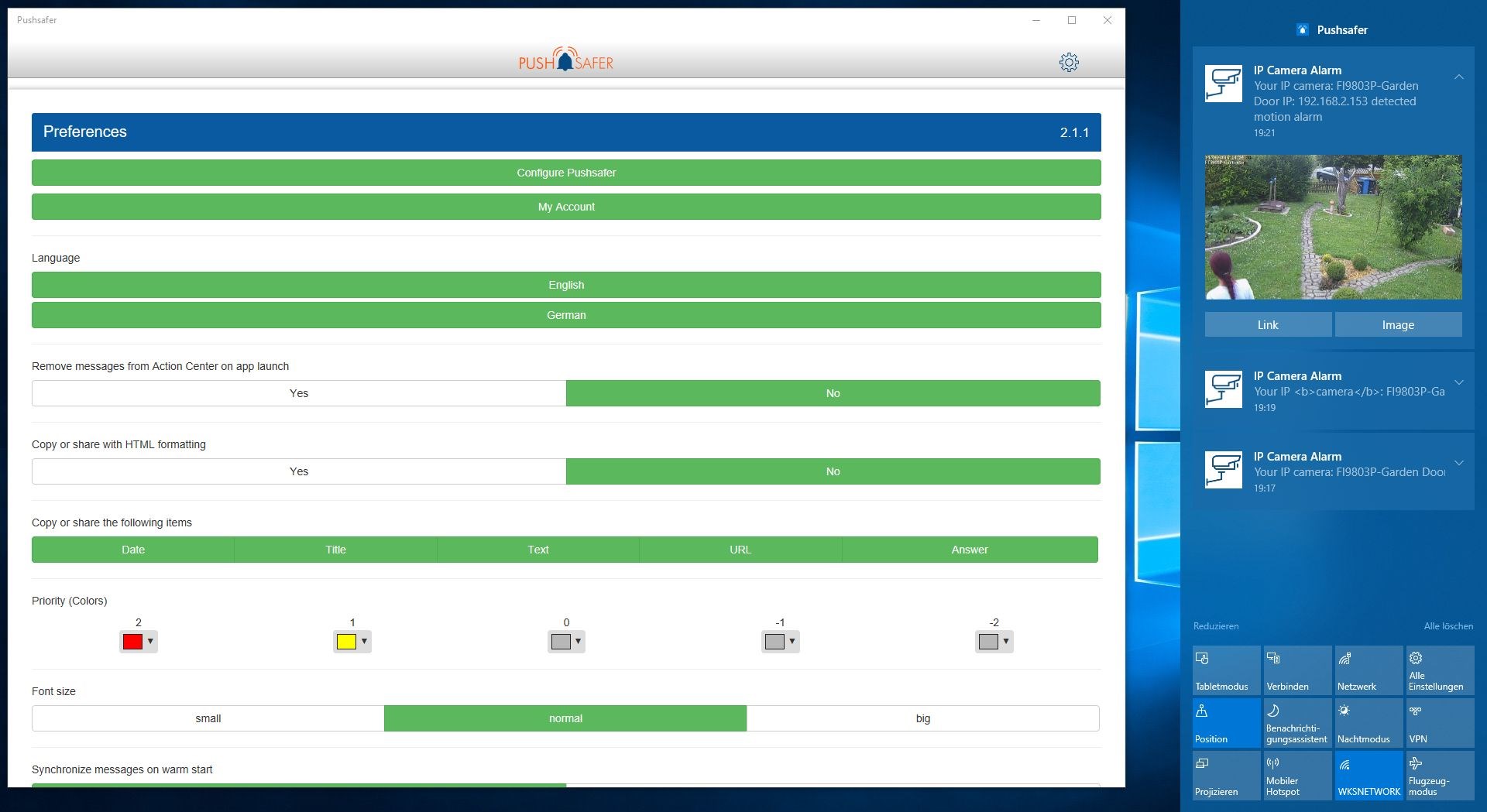Click Reduzieren in Action Center

coord(1216,626)
